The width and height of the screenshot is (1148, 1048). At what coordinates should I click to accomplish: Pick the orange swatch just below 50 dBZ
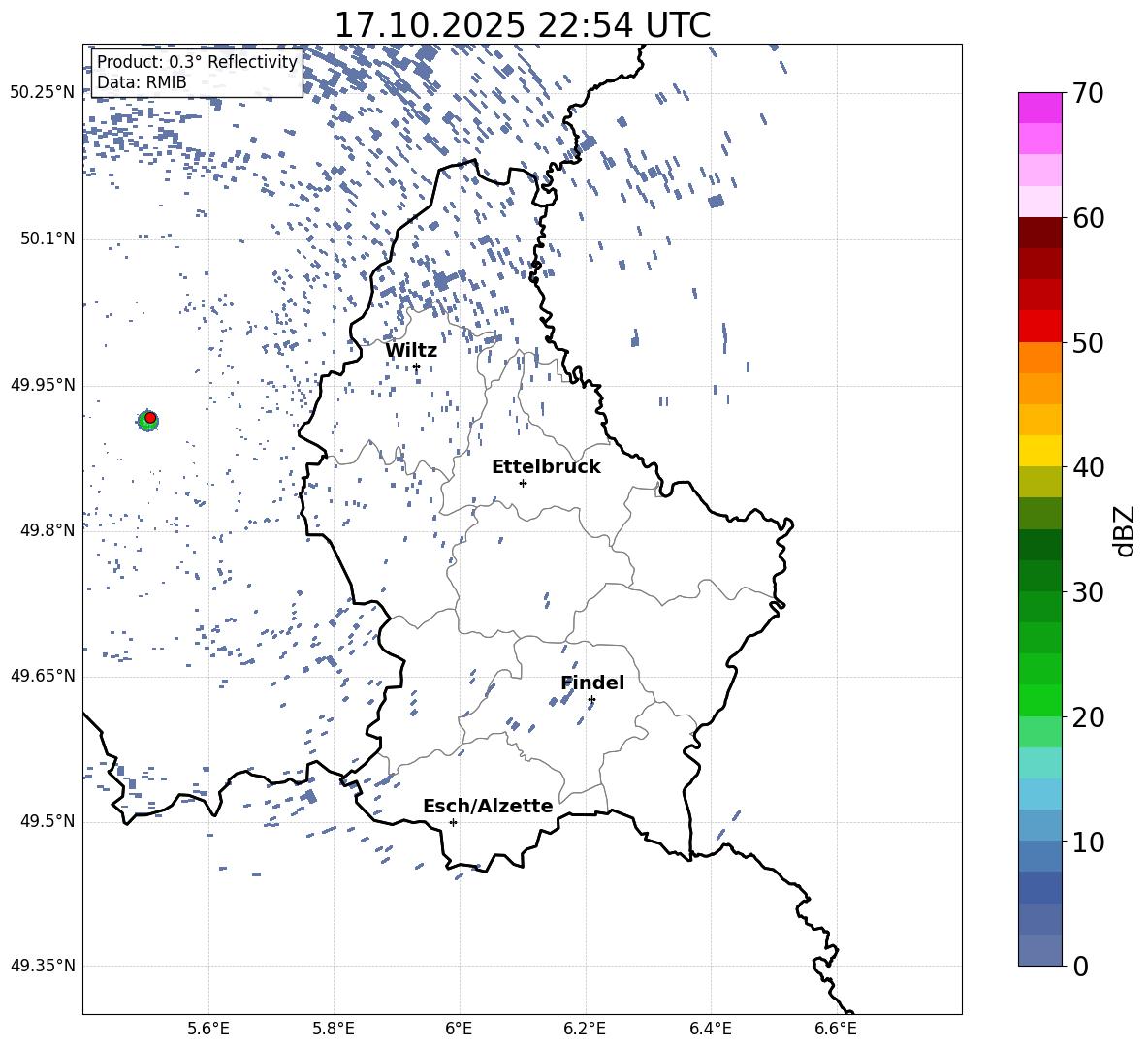[1039, 358]
